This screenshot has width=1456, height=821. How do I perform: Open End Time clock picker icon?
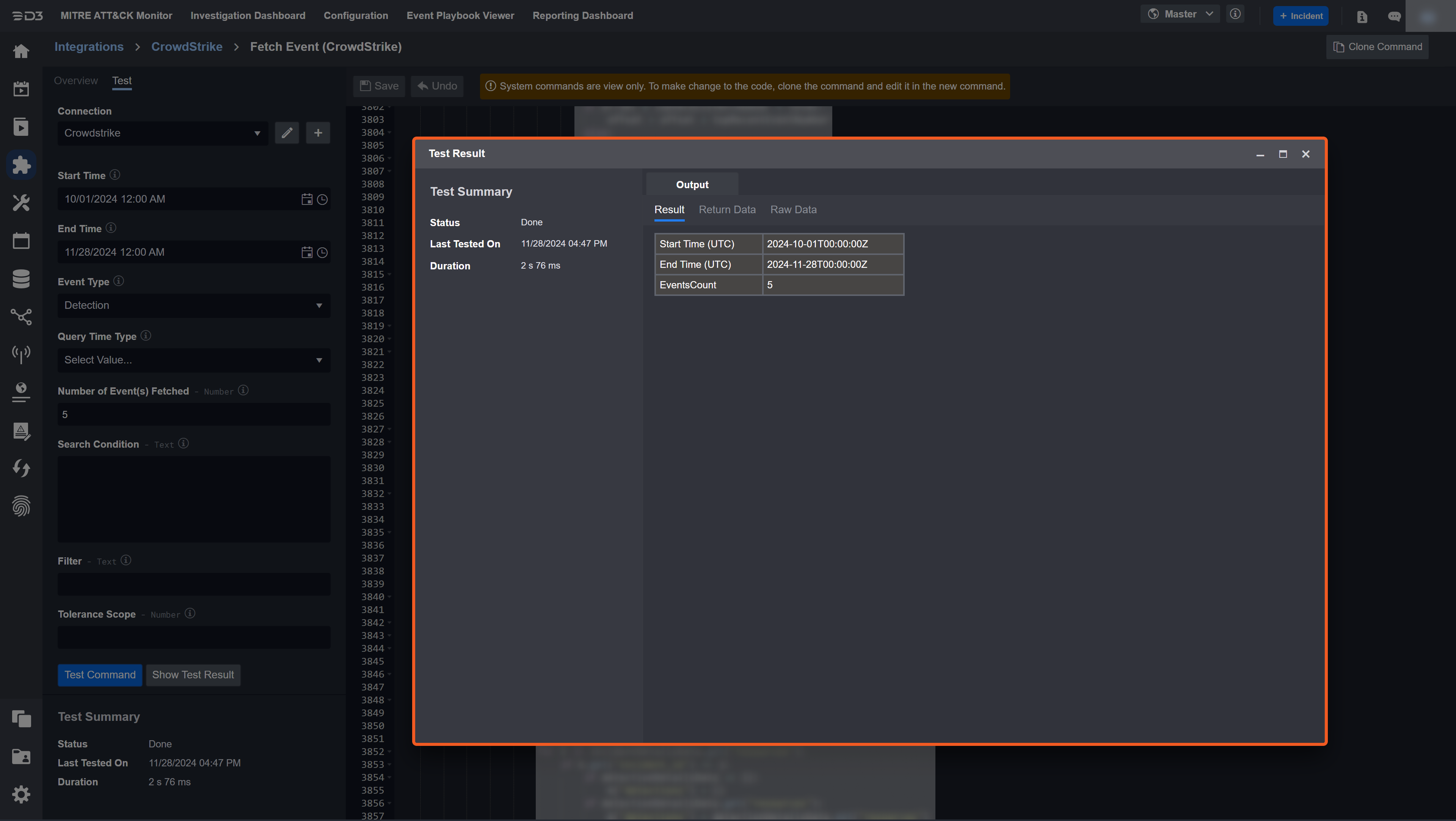pyautogui.click(x=322, y=253)
